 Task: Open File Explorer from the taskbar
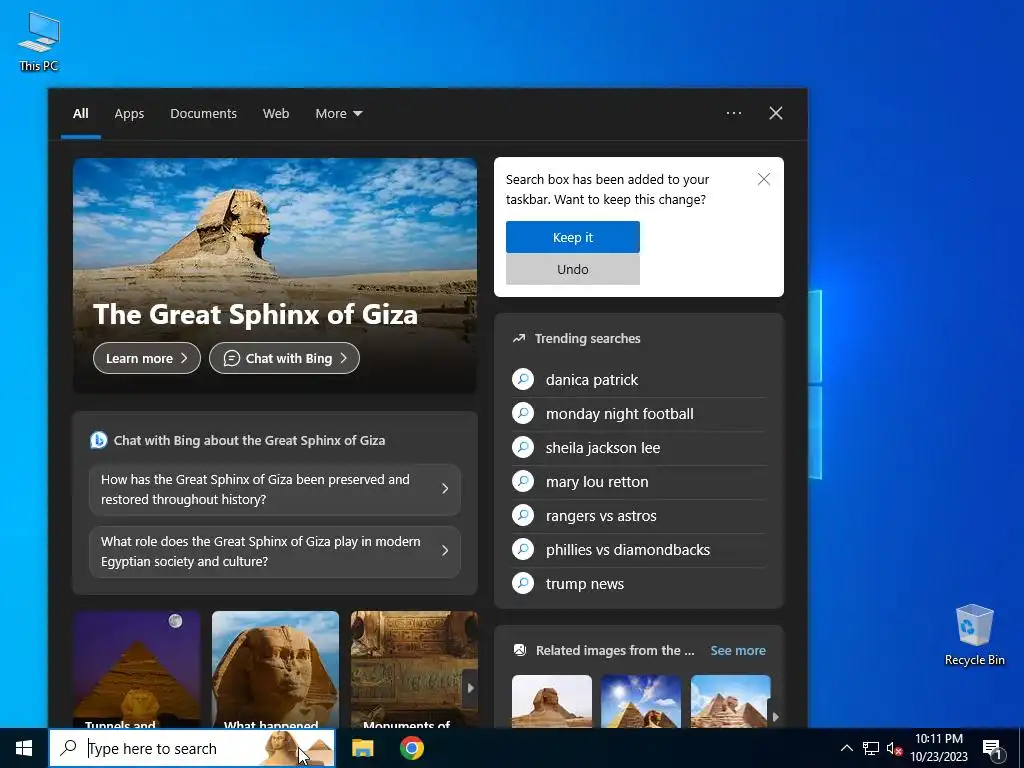tap(362, 748)
